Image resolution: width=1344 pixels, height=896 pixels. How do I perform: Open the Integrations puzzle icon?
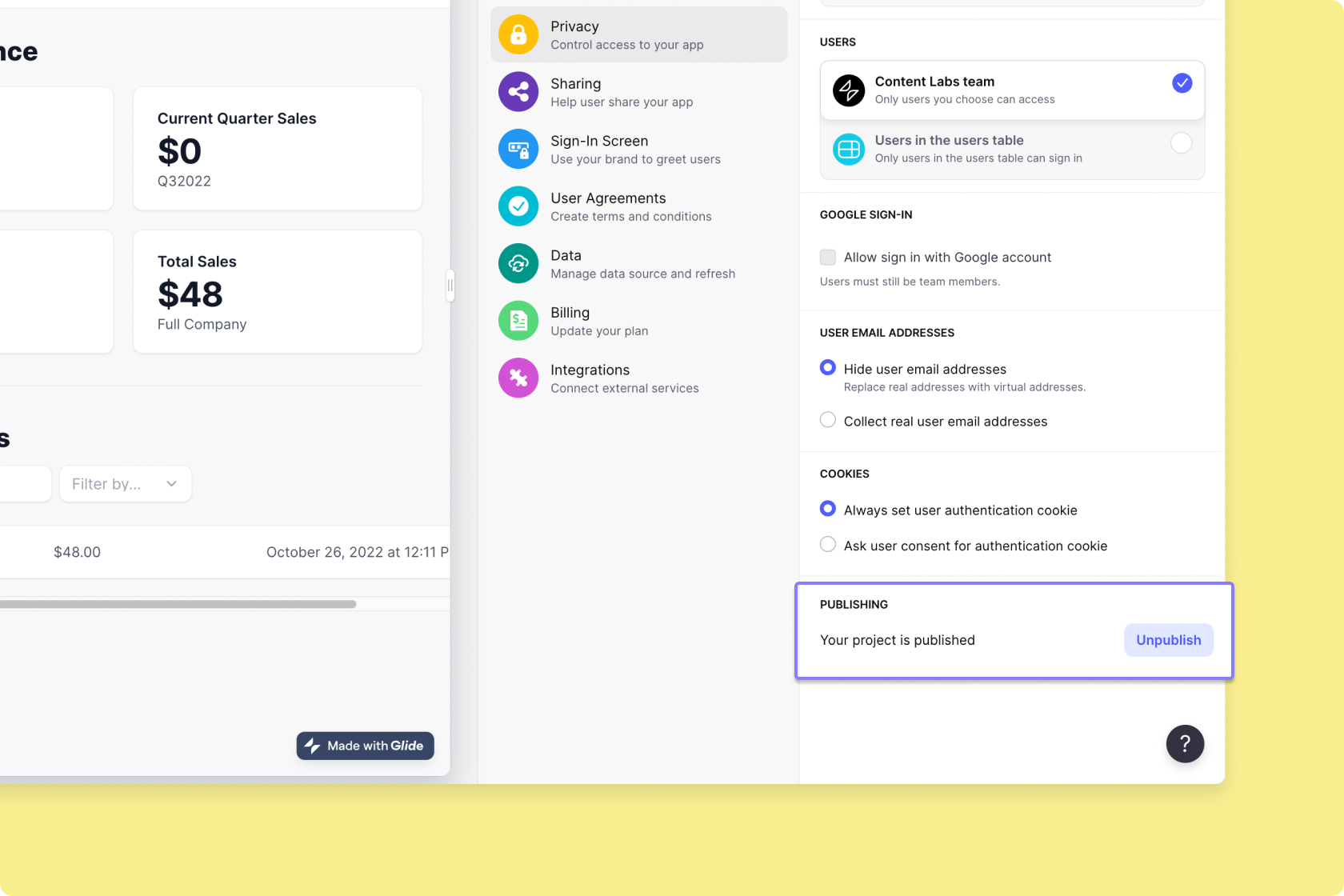(x=518, y=378)
